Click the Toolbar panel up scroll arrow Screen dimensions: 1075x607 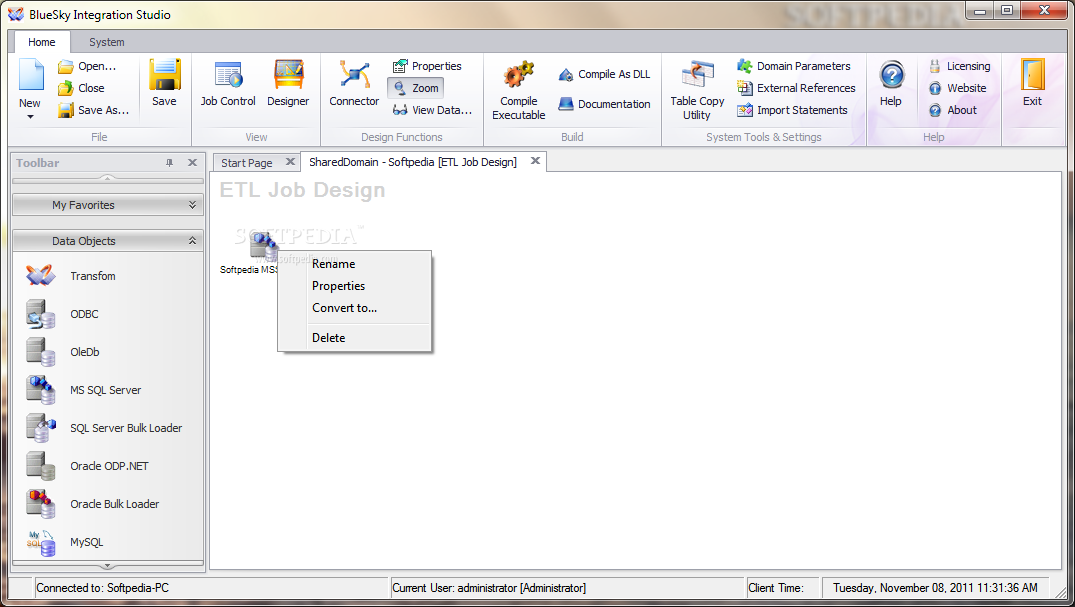(108, 180)
